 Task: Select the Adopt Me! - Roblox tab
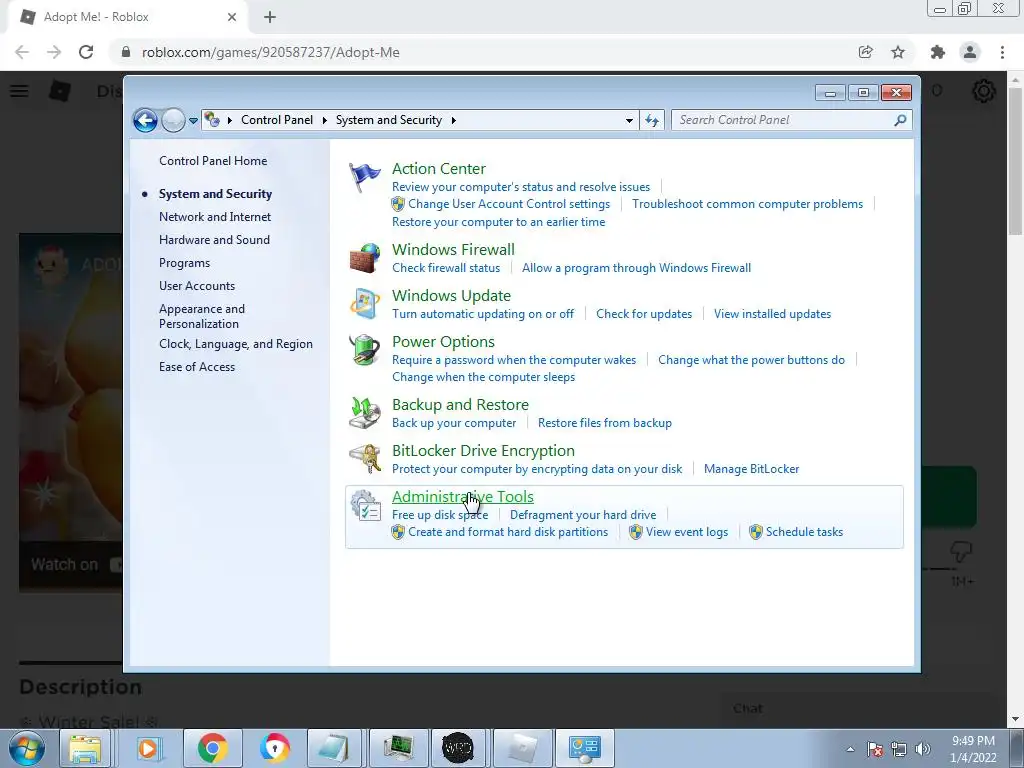point(127,18)
